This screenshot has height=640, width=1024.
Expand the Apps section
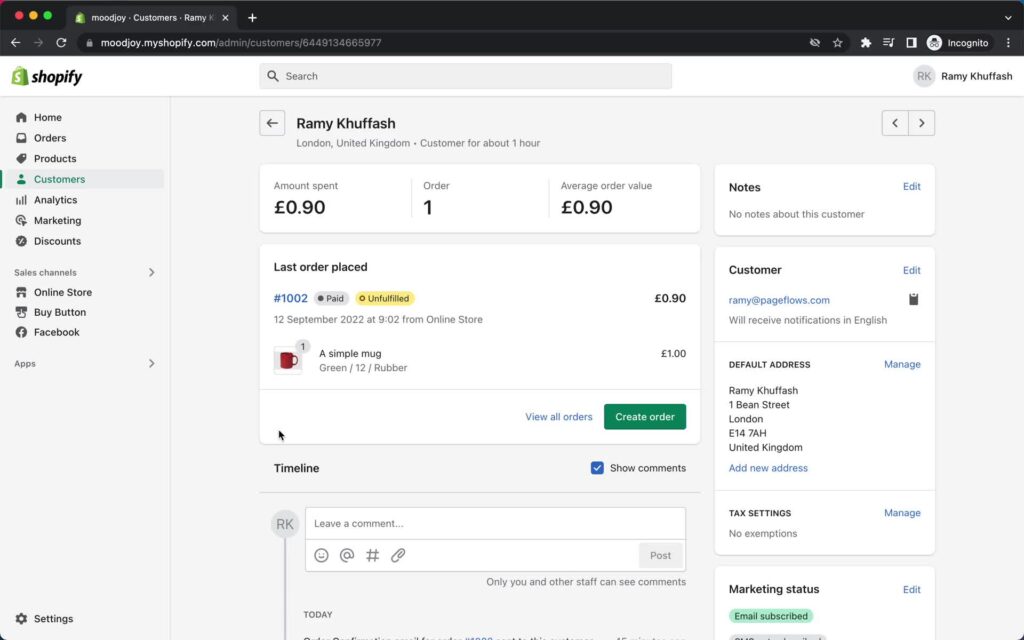(x=151, y=363)
